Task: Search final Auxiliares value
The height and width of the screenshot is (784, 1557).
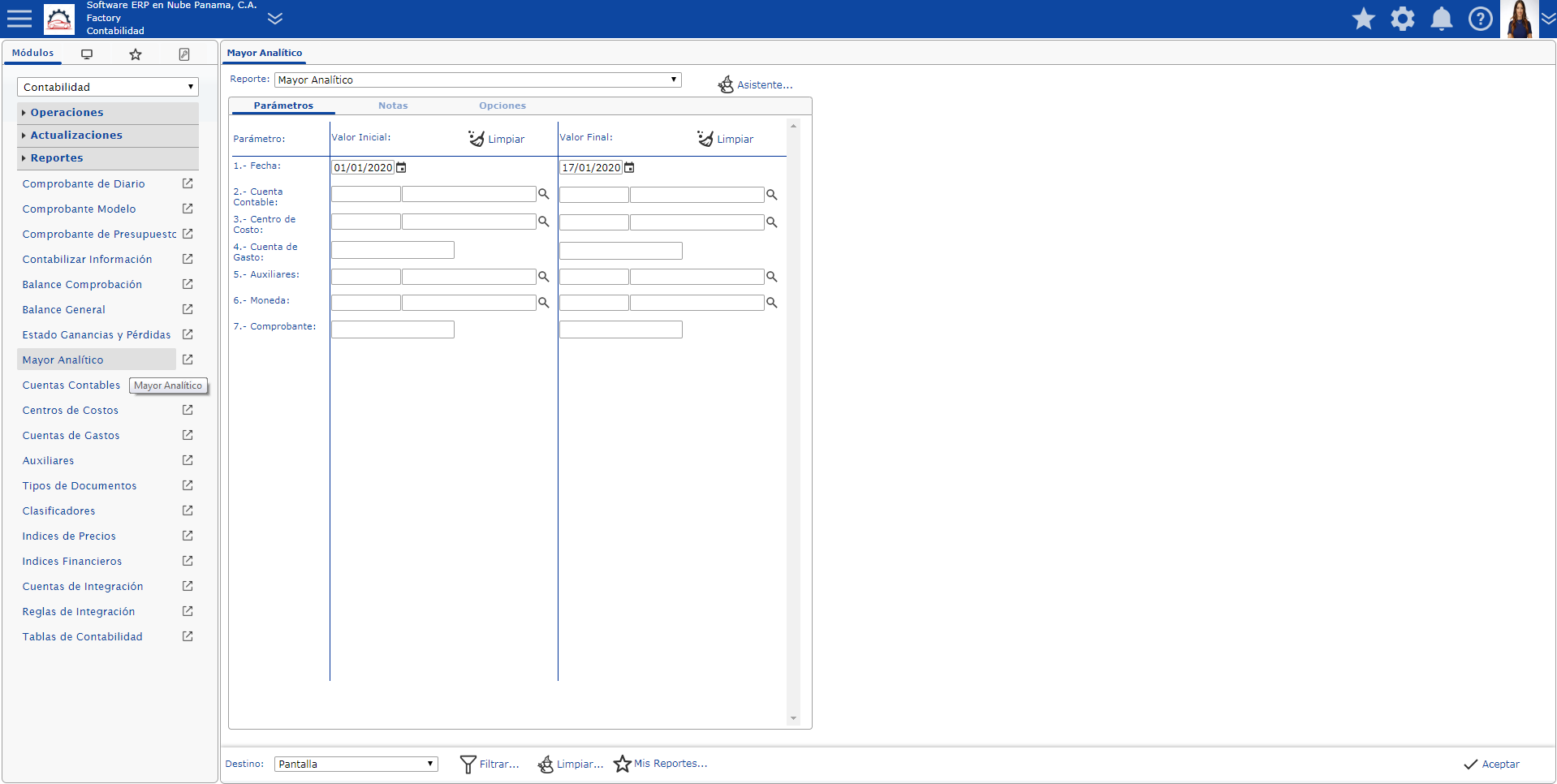Action: (772, 277)
